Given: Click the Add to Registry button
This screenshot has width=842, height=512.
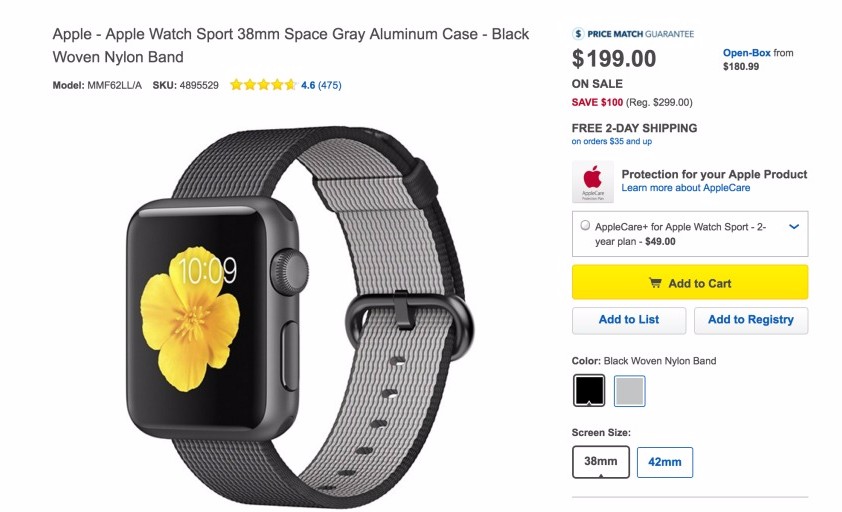Looking at the screenshot, I should 751,320.
